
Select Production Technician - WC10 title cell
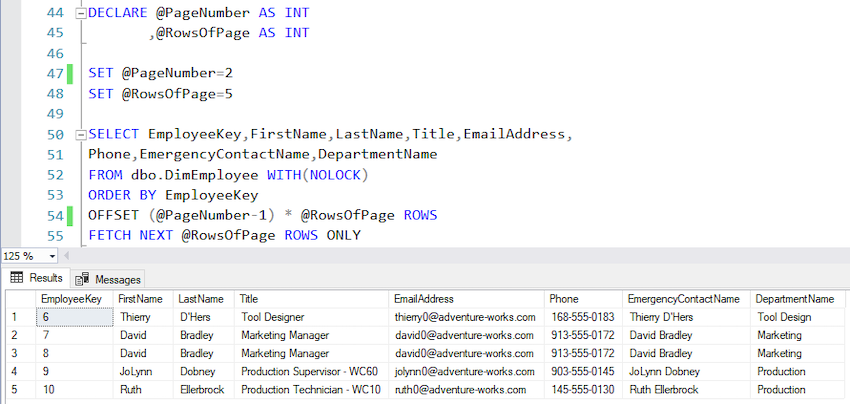(x=311, y=390)
